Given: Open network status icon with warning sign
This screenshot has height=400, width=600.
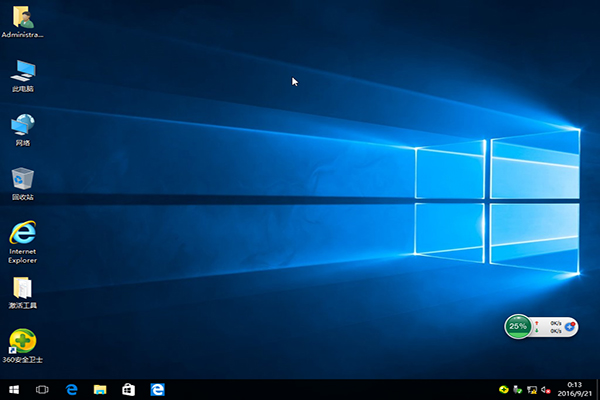Looking at the screenshot, I should pyautogui.click(x=532, y=388).
